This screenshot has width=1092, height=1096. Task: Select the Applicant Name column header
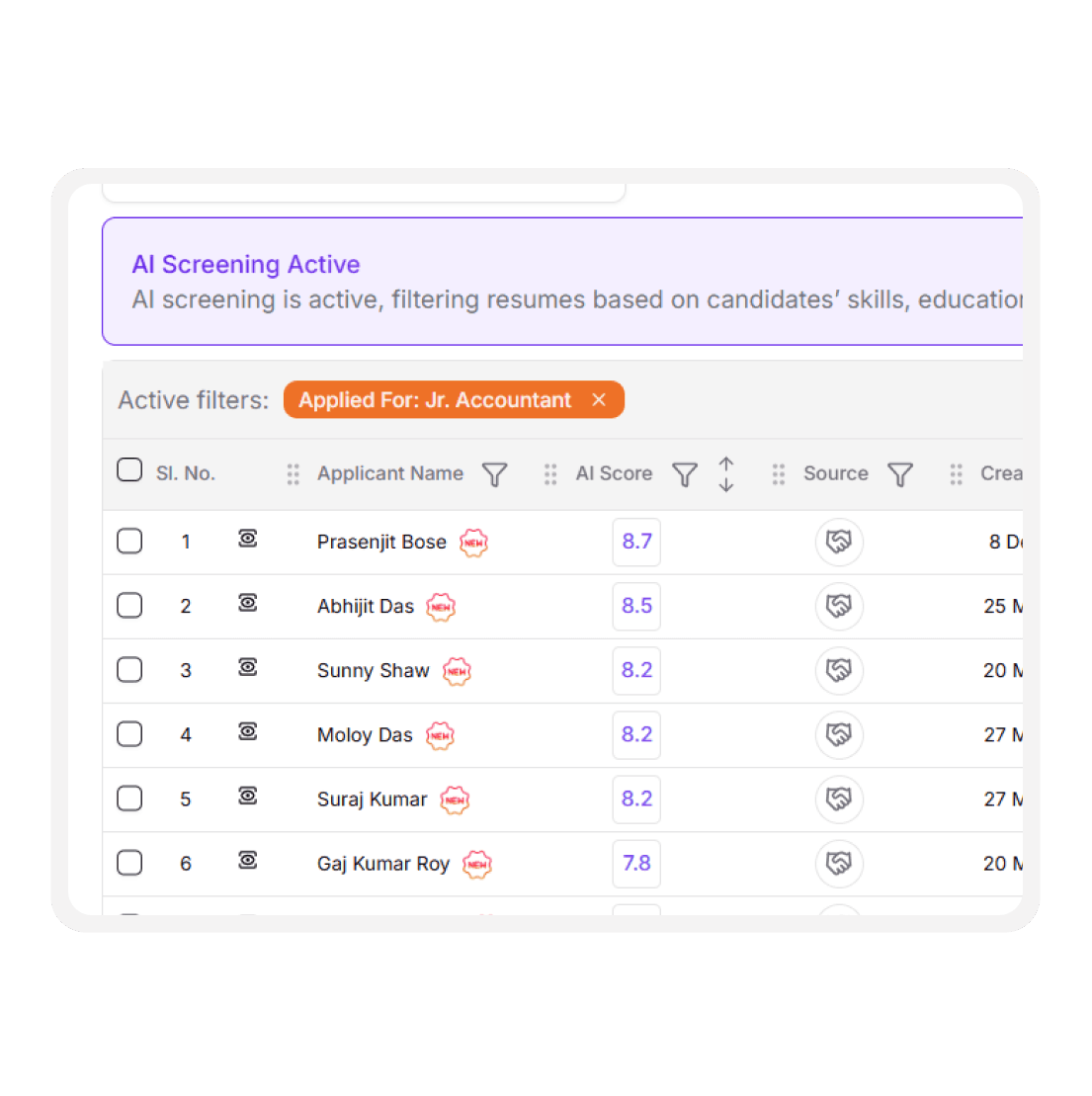click(x=390, y=473)
